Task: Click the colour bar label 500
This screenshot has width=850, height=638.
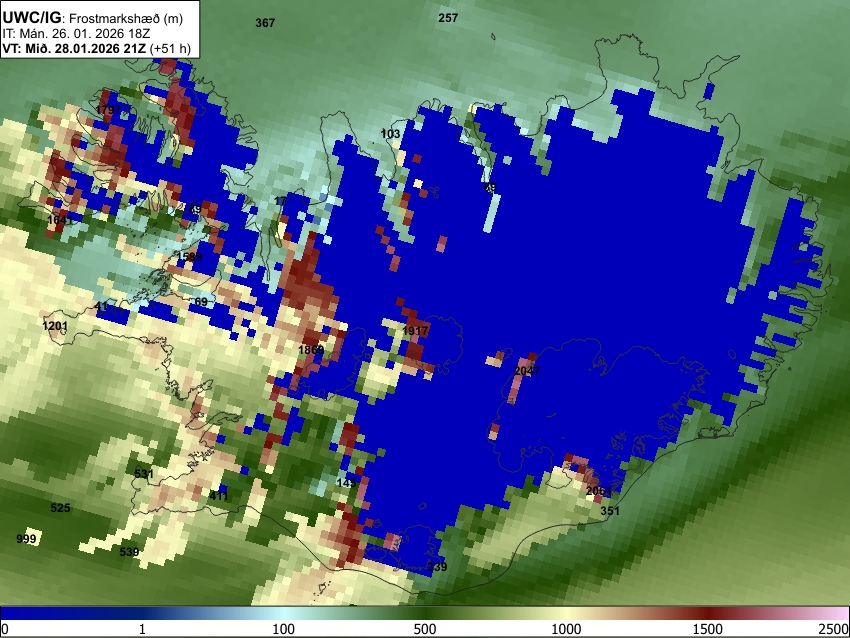Action: [424, 629]
